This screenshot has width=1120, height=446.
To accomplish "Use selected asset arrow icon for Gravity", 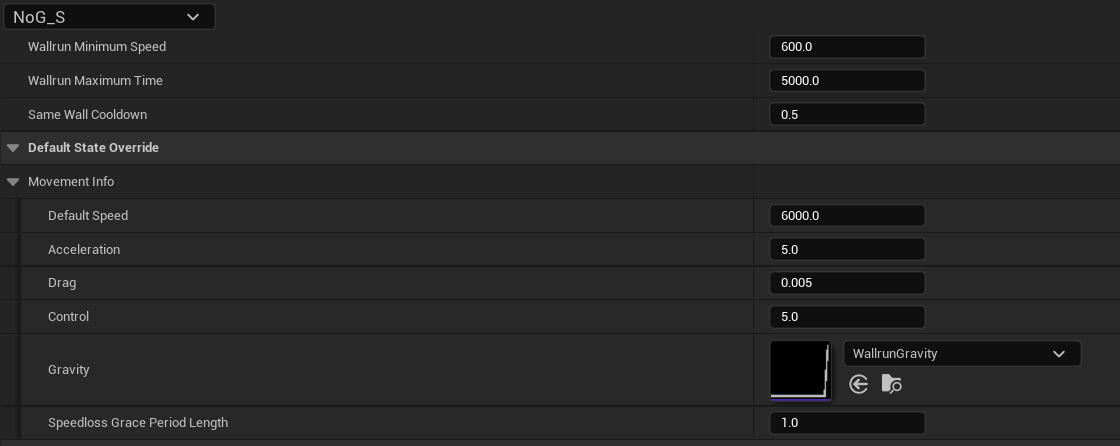I will tap(858, 385).
